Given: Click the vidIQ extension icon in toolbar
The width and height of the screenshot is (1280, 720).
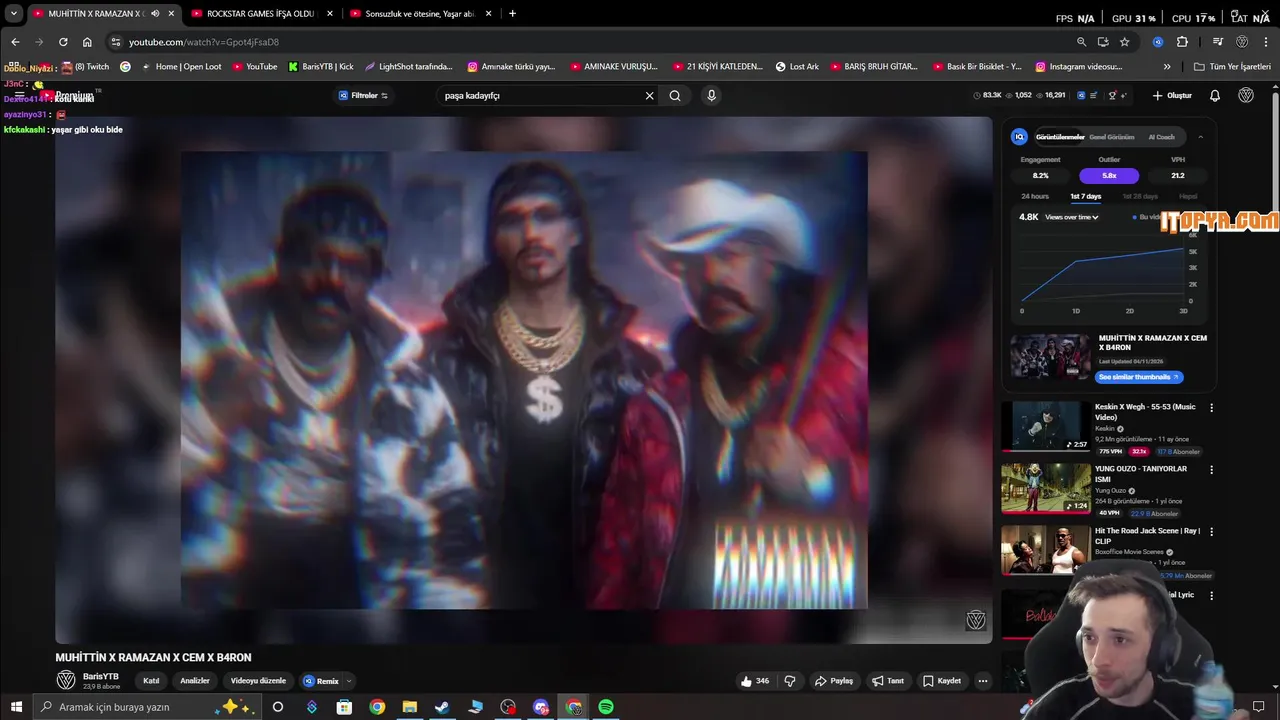Looking at the screenshot, I should click(1158, 42).
